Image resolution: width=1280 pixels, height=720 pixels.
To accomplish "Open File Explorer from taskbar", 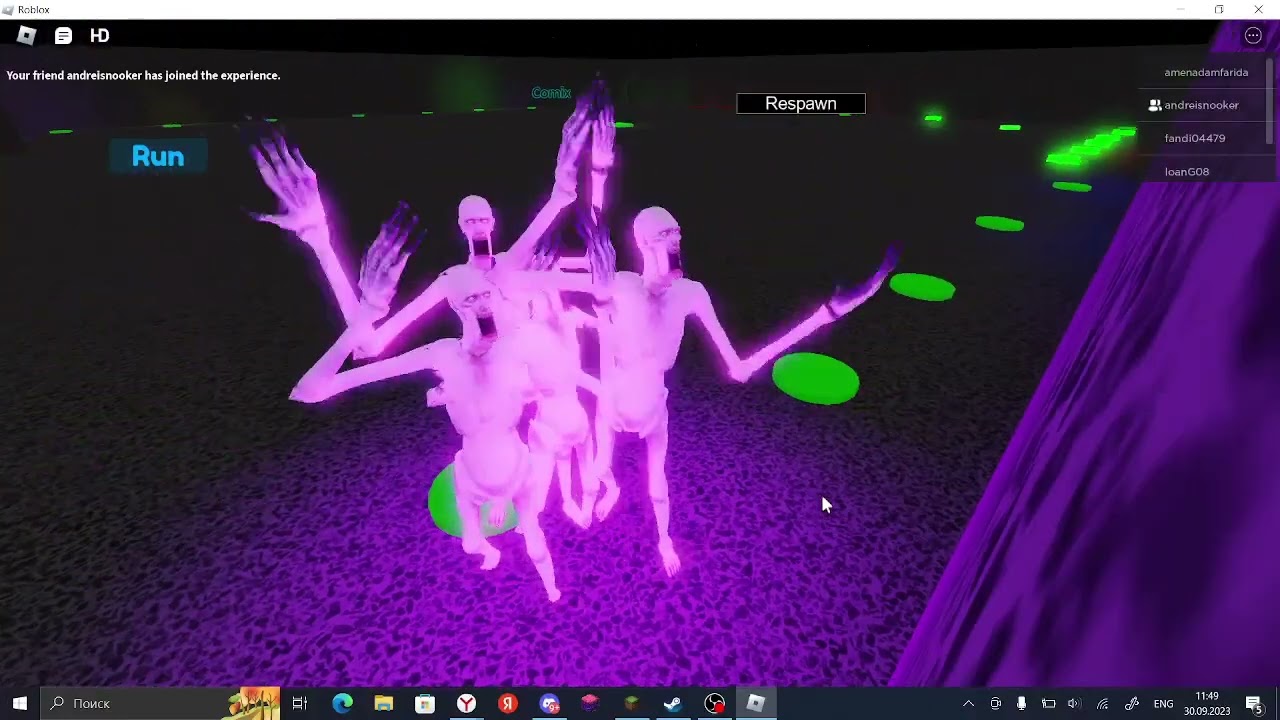I will (384, 703).
